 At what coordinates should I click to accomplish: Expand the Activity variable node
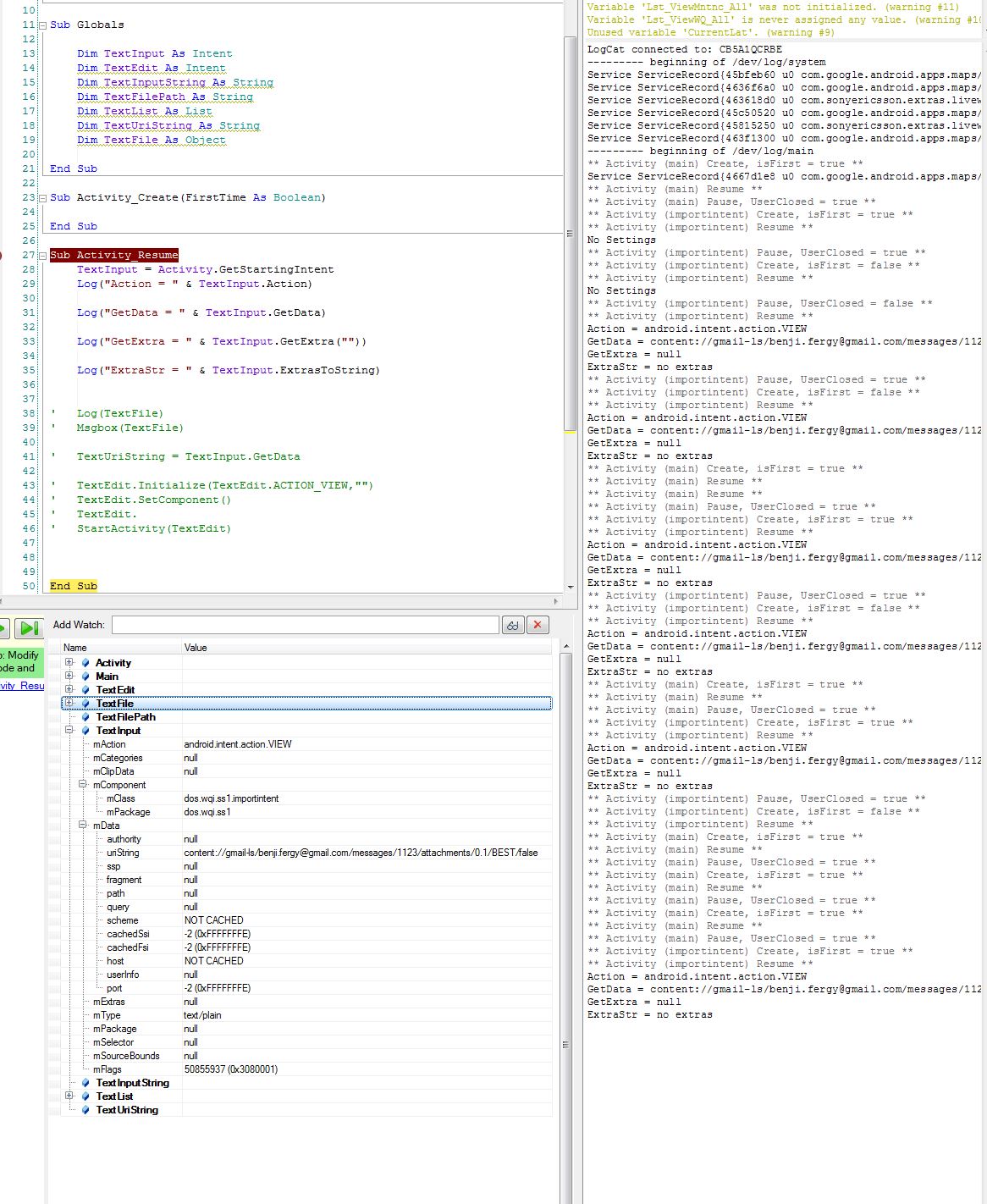tap(69, 662)
